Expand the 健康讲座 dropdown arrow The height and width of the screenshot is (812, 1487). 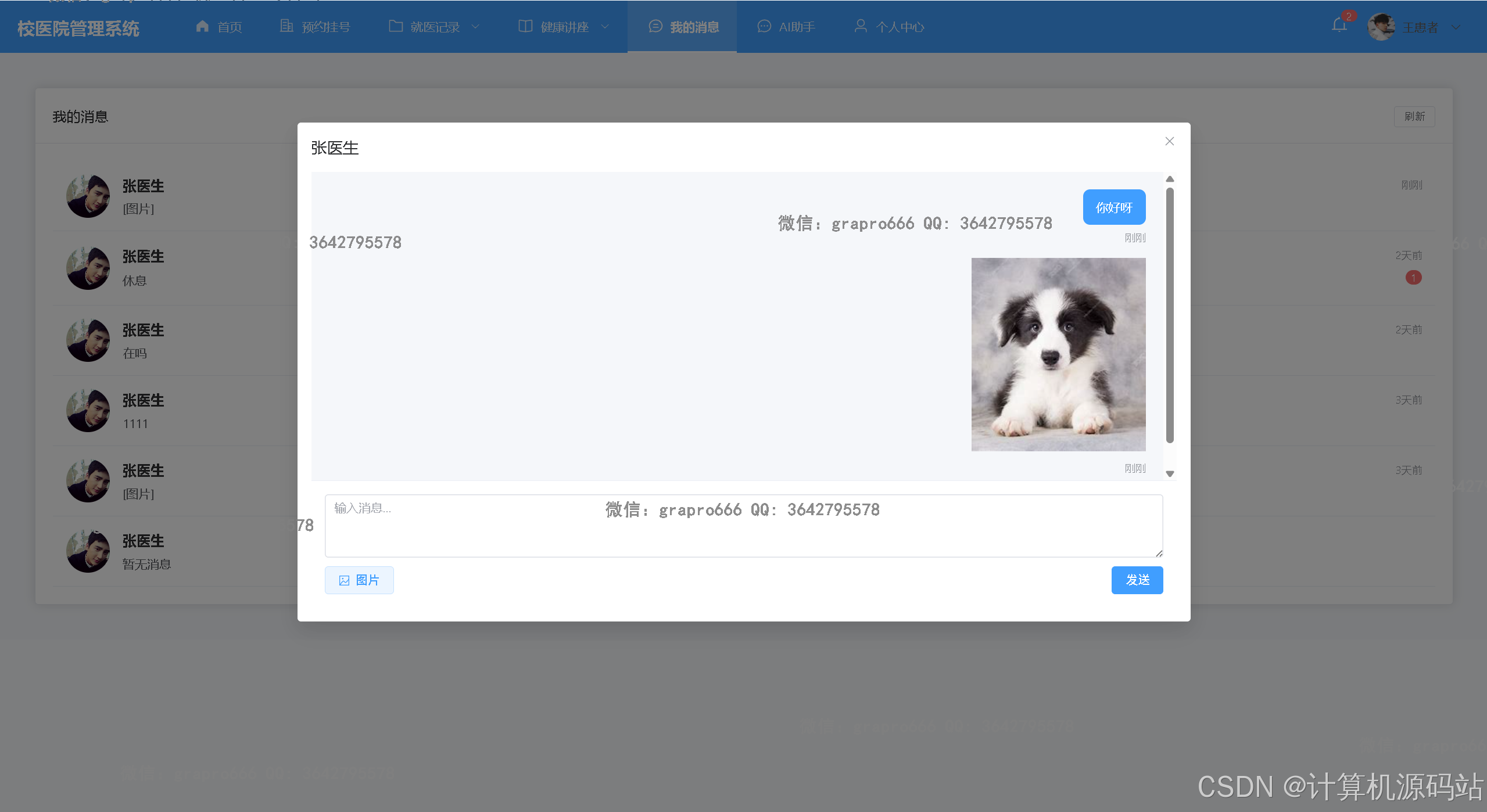pyautogui.click(x=605, y=27)
